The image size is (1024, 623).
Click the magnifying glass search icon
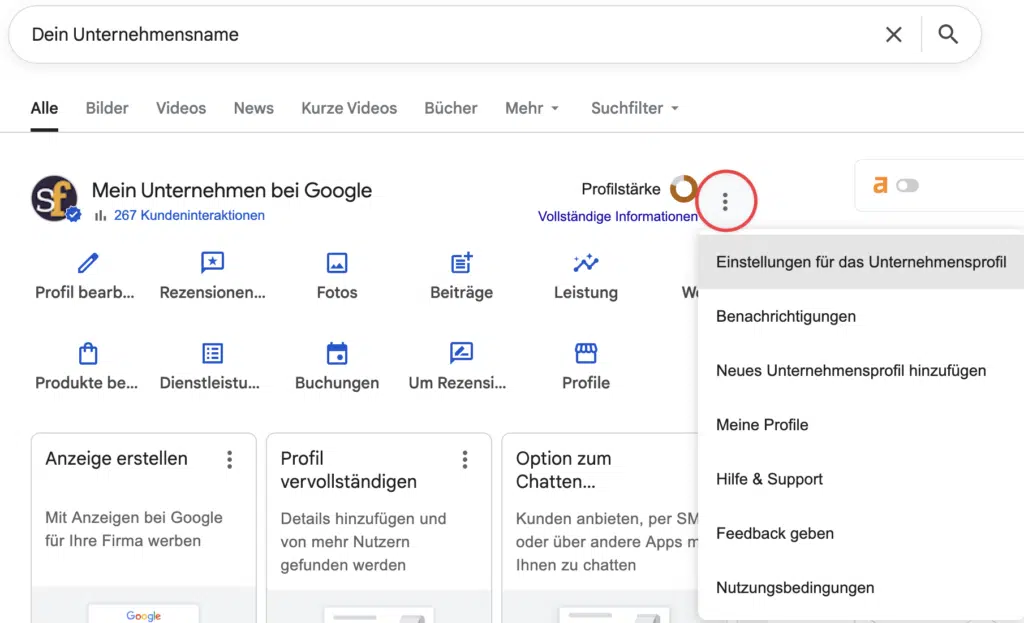[x=948, y=34]
